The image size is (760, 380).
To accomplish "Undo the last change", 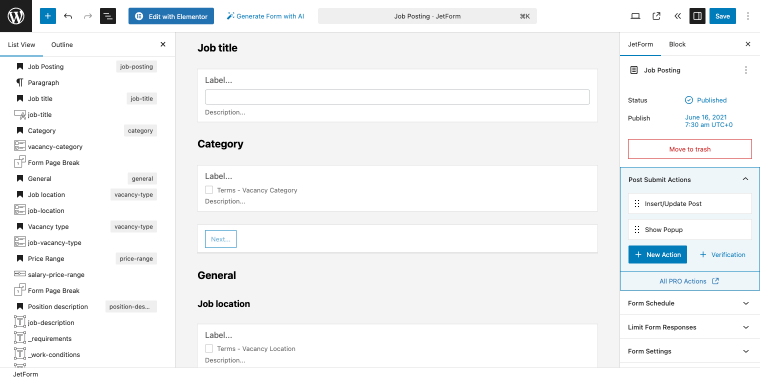I will 68,16.
